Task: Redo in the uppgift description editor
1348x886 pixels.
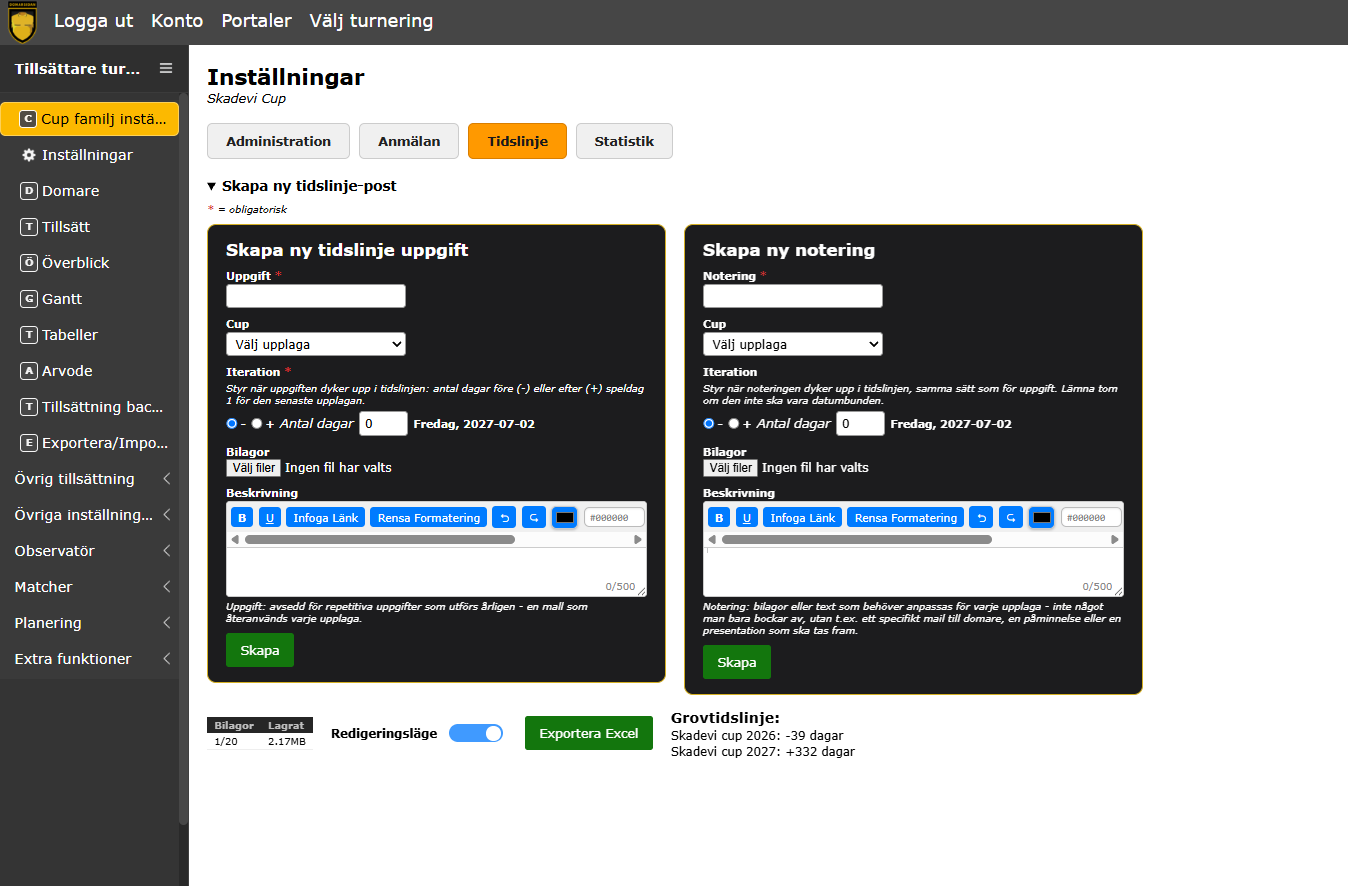Action: pos(534,517)
